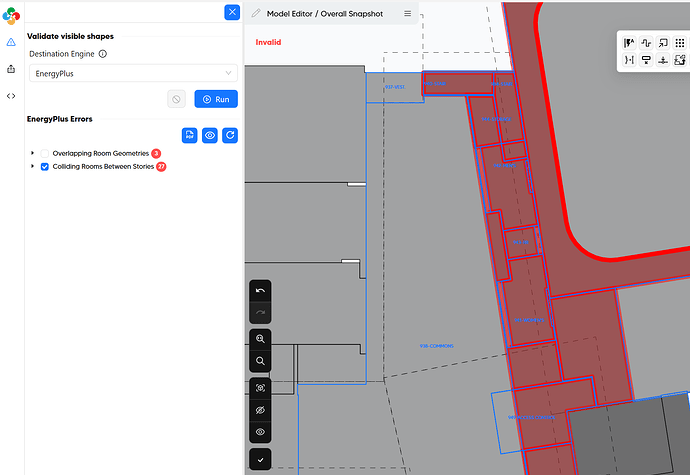
Task: Click the undo arrow in canvas toolbar
Action: (x=260, y=290)
